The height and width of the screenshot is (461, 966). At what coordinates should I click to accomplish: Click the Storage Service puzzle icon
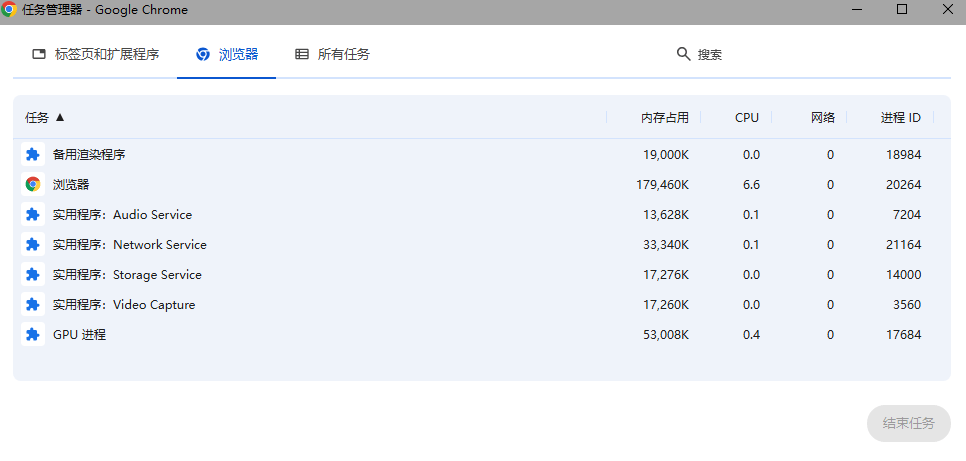pyautogui.click(x=33, y=275)
